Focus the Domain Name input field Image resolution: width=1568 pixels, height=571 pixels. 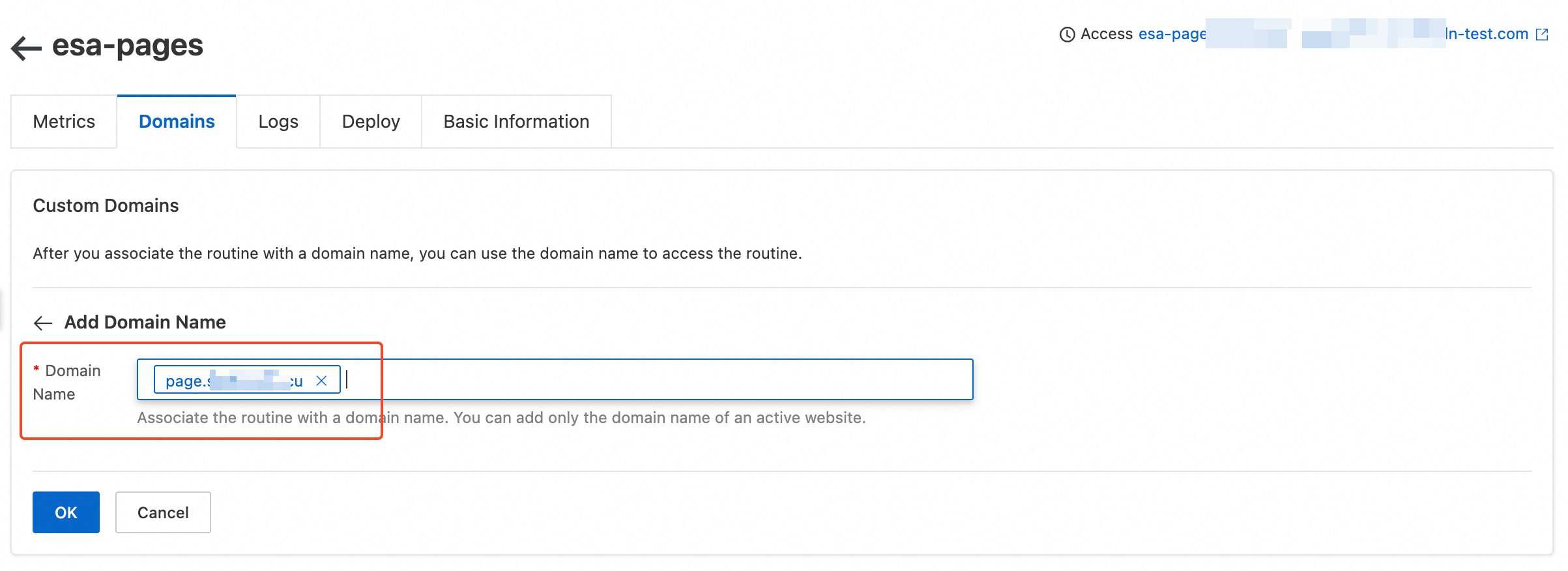coord(652,379)
